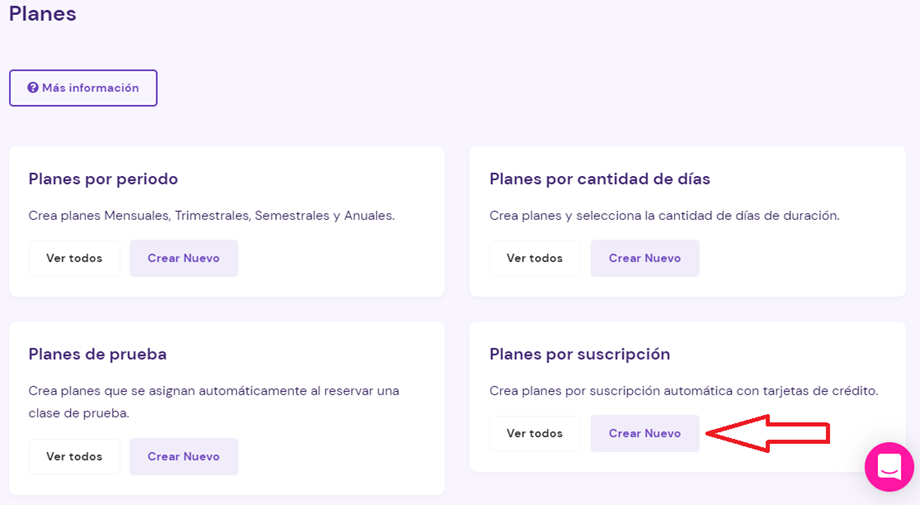920x505 pixels.
Task: Open Ver todos for Planes por cantidad de días
Action: (x=535, y=258)
